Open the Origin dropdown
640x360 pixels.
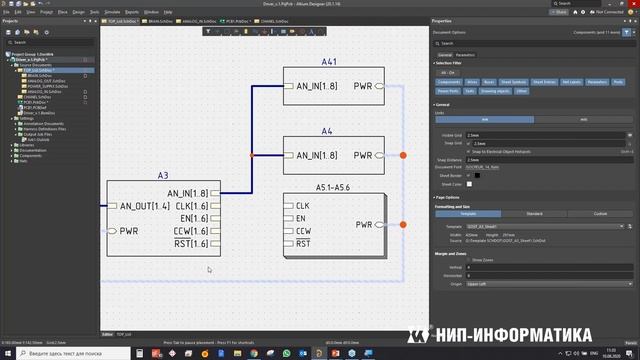(x=630, y=284)
